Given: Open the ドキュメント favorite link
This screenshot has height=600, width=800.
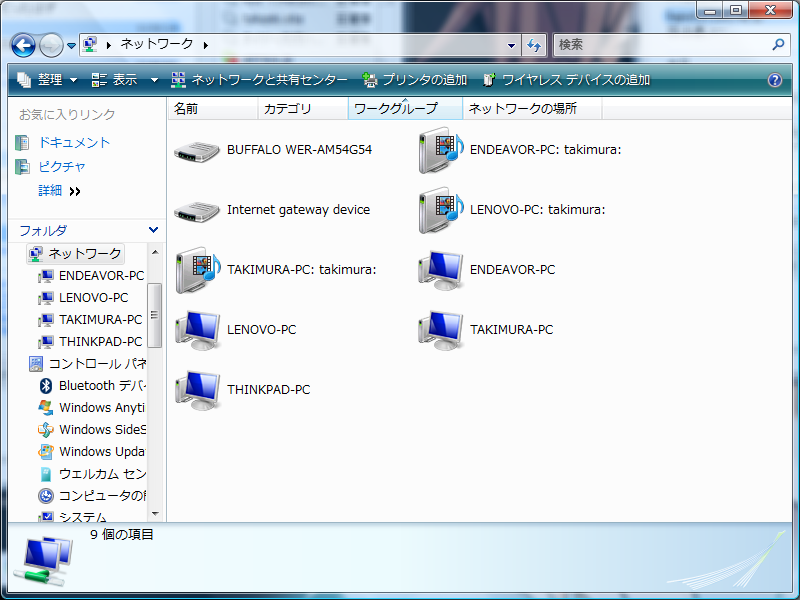Looking at the screenshot, I should [x=74, y=142].
